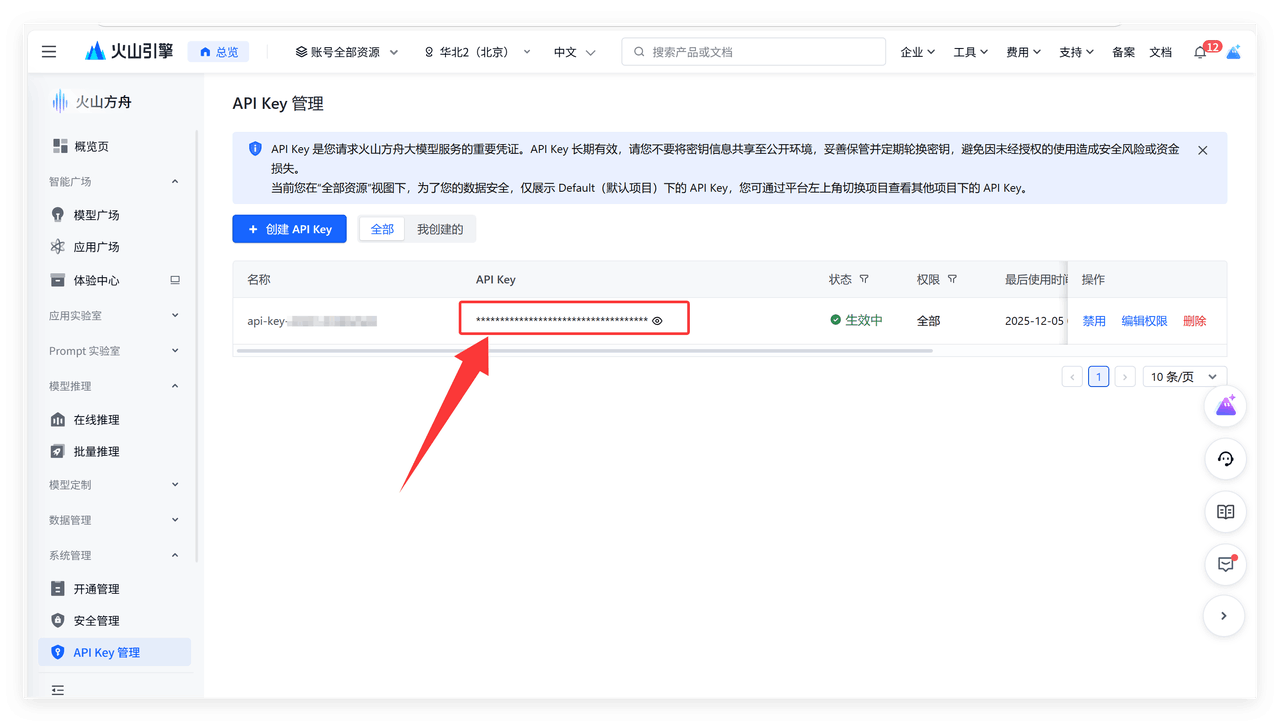This screenshot has width=1280, height=722.
Task: Open the 支持 dropdown menu
Action: pos(1077,52)
